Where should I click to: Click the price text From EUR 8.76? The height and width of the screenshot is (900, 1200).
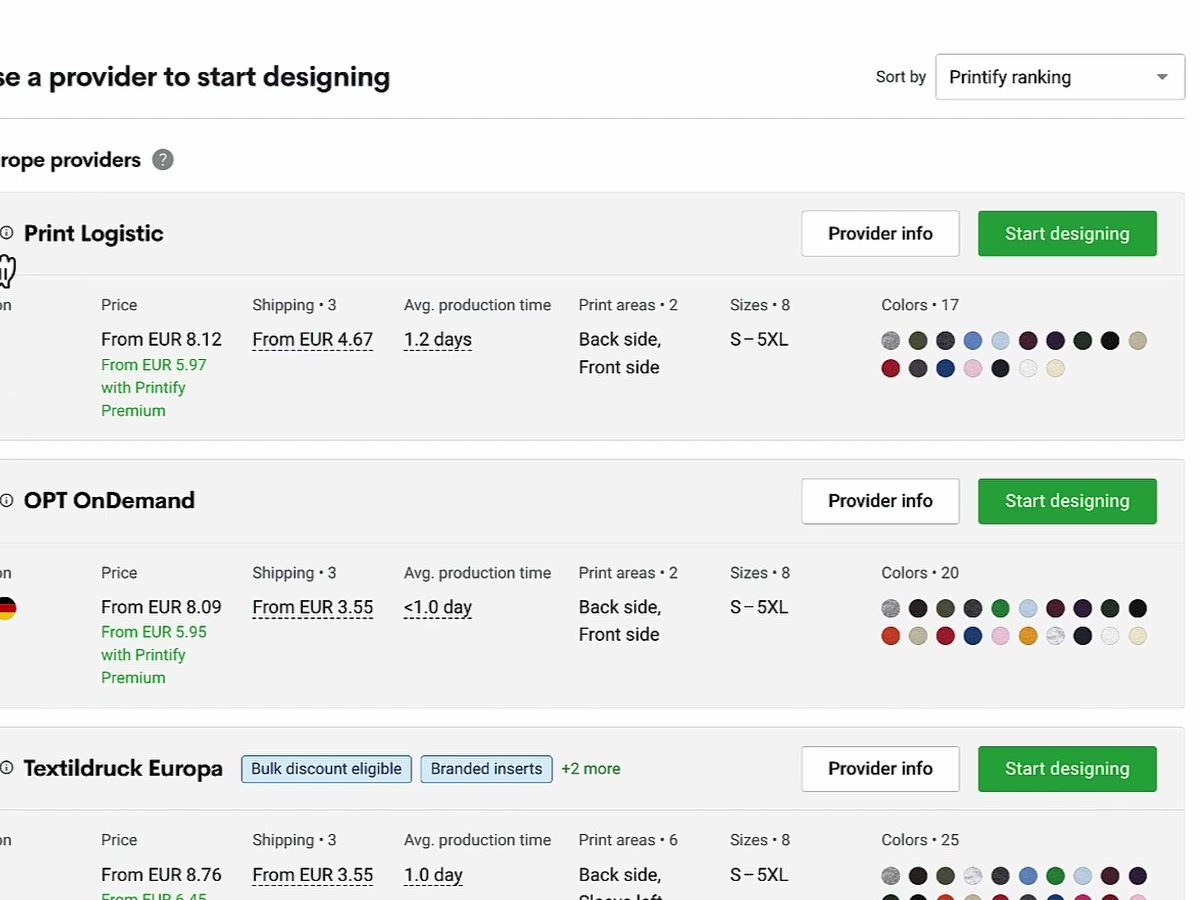pos(161,875)
